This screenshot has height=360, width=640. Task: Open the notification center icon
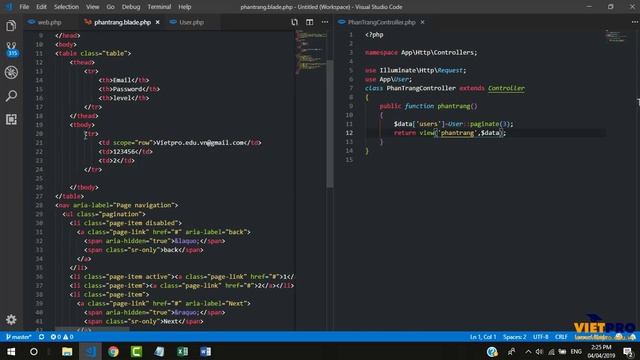tap(629, 352)
